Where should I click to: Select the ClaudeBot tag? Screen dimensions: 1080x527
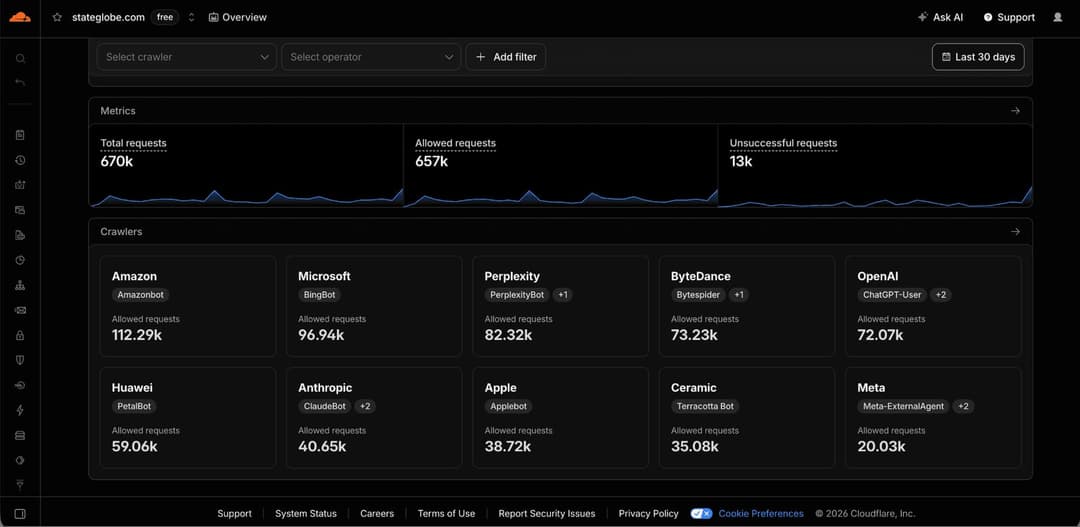pos(324,406)
